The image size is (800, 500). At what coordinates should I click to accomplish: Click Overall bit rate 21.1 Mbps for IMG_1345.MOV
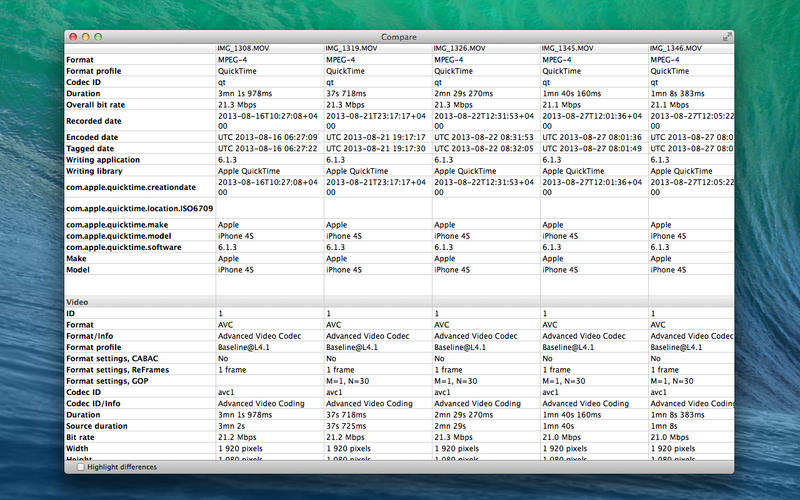click(x=562, y=105)
